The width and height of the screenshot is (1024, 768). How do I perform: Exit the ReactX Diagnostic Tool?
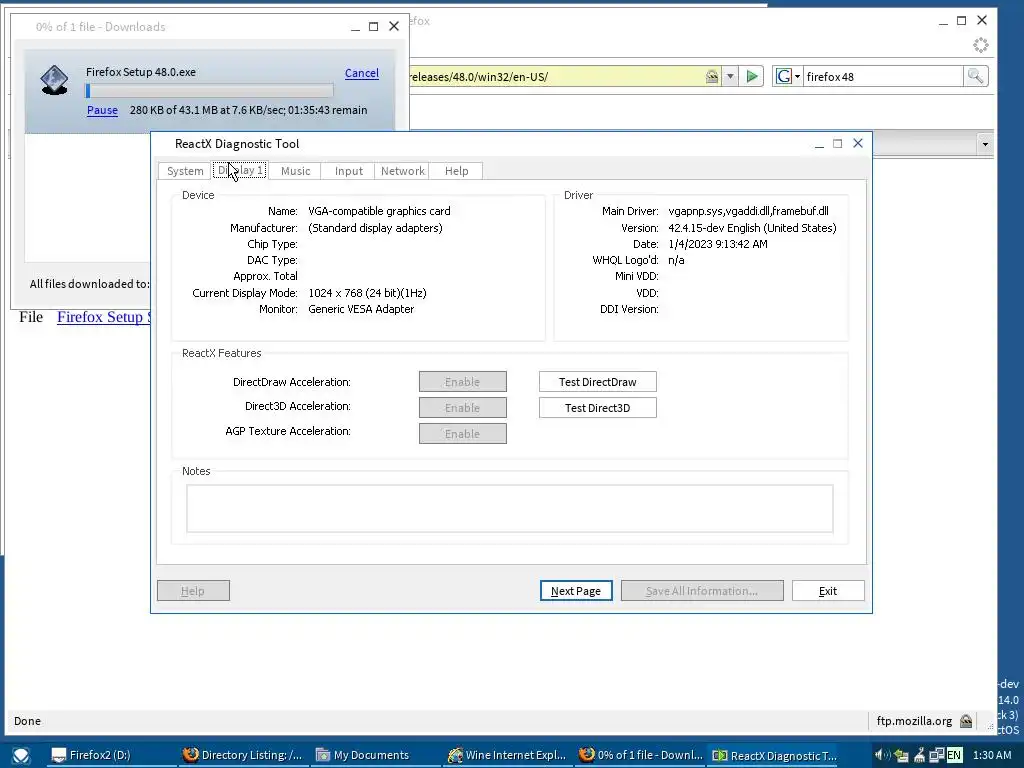(828, 590)
